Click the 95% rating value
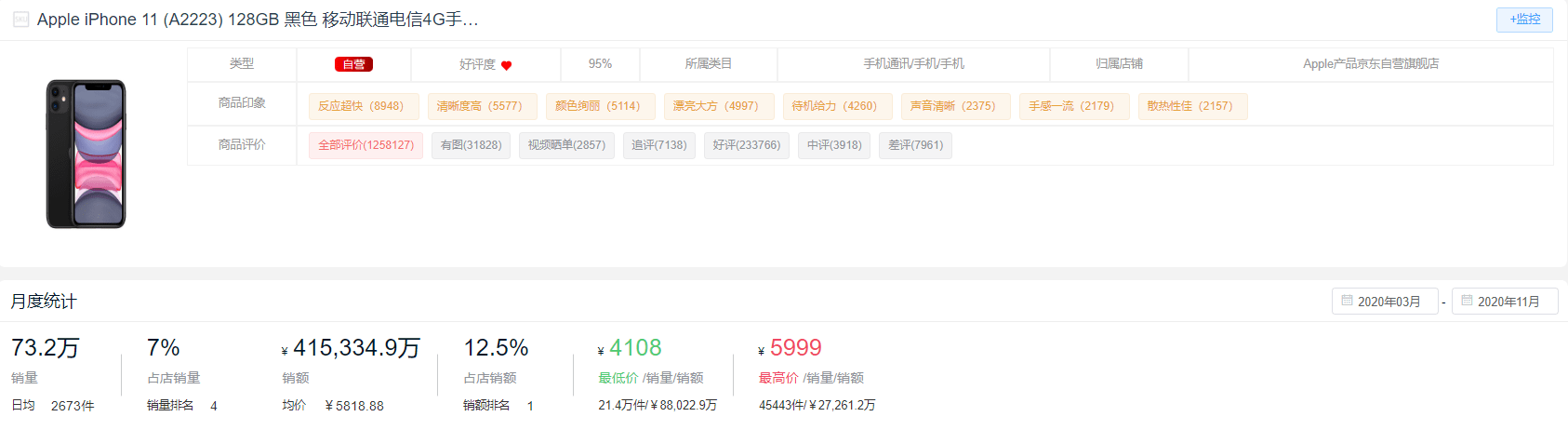The width and height of the screenshot is (1568, 430). click(x=600, y=64)
